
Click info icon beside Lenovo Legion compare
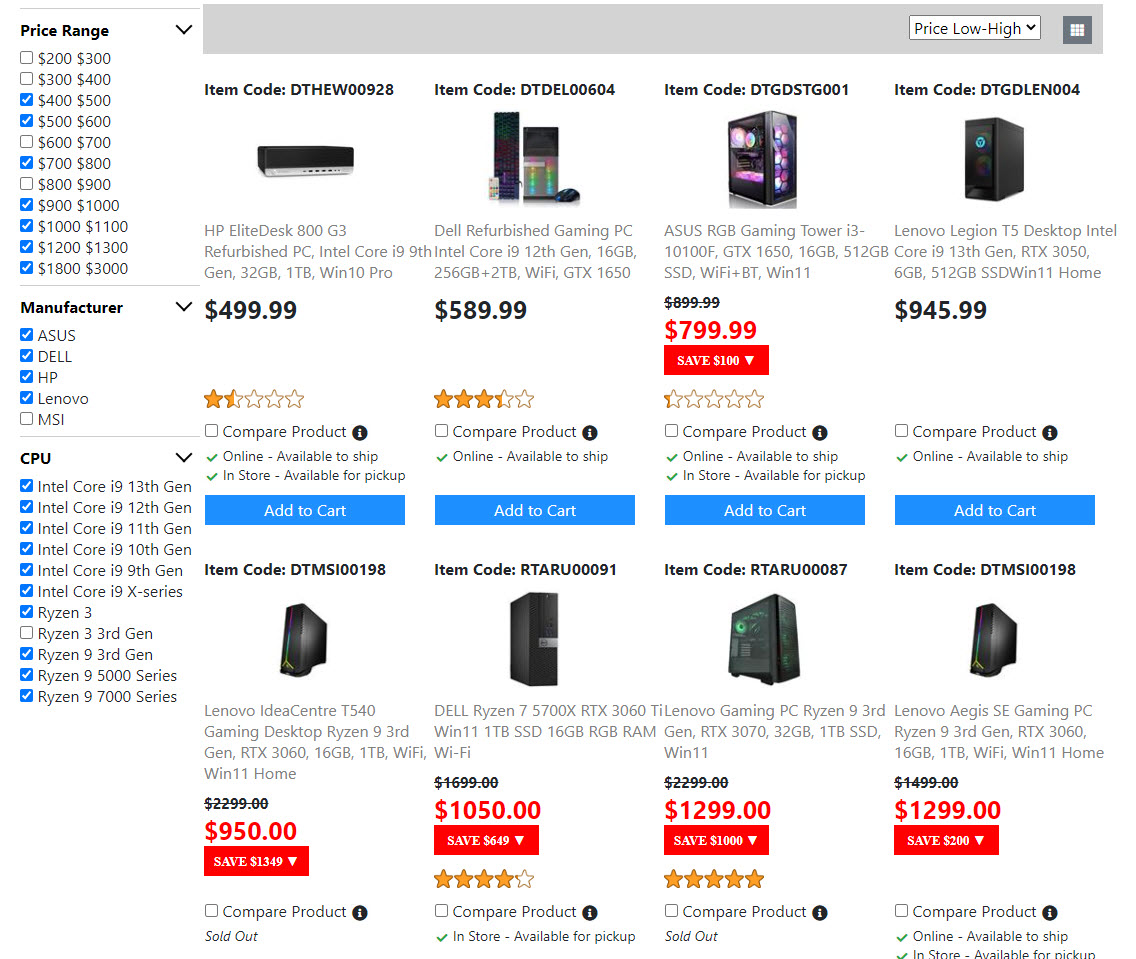pyautogui.click(x=1050, y=433)
